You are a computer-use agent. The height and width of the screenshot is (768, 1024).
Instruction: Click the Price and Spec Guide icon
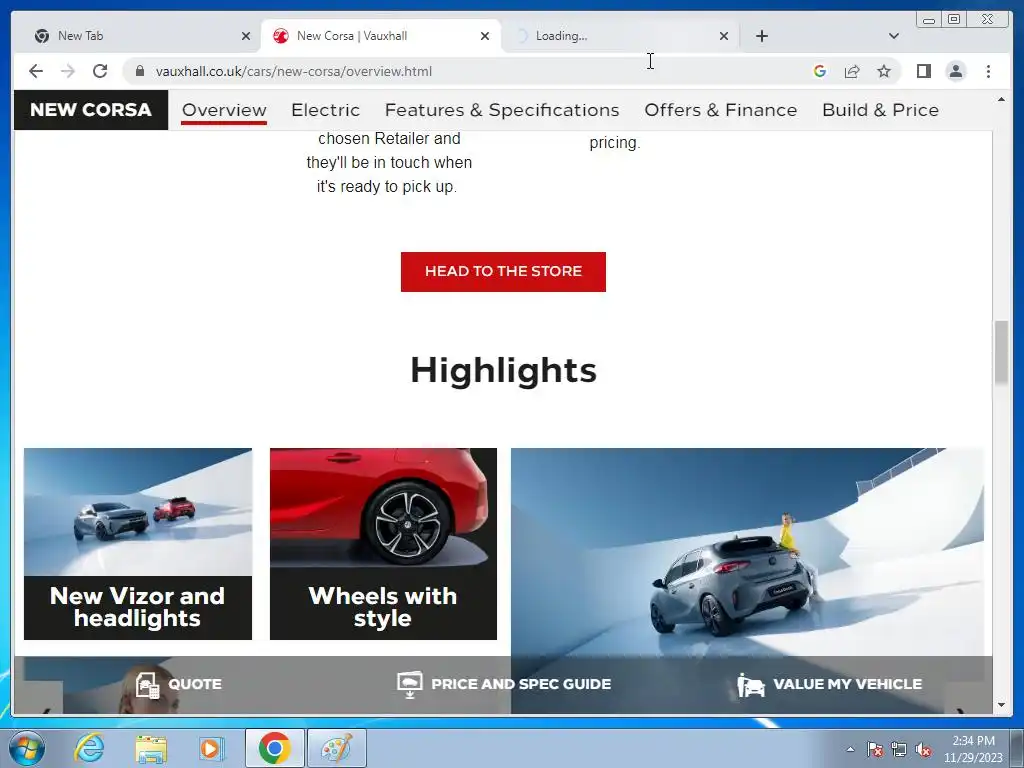[x=409, y=684]
